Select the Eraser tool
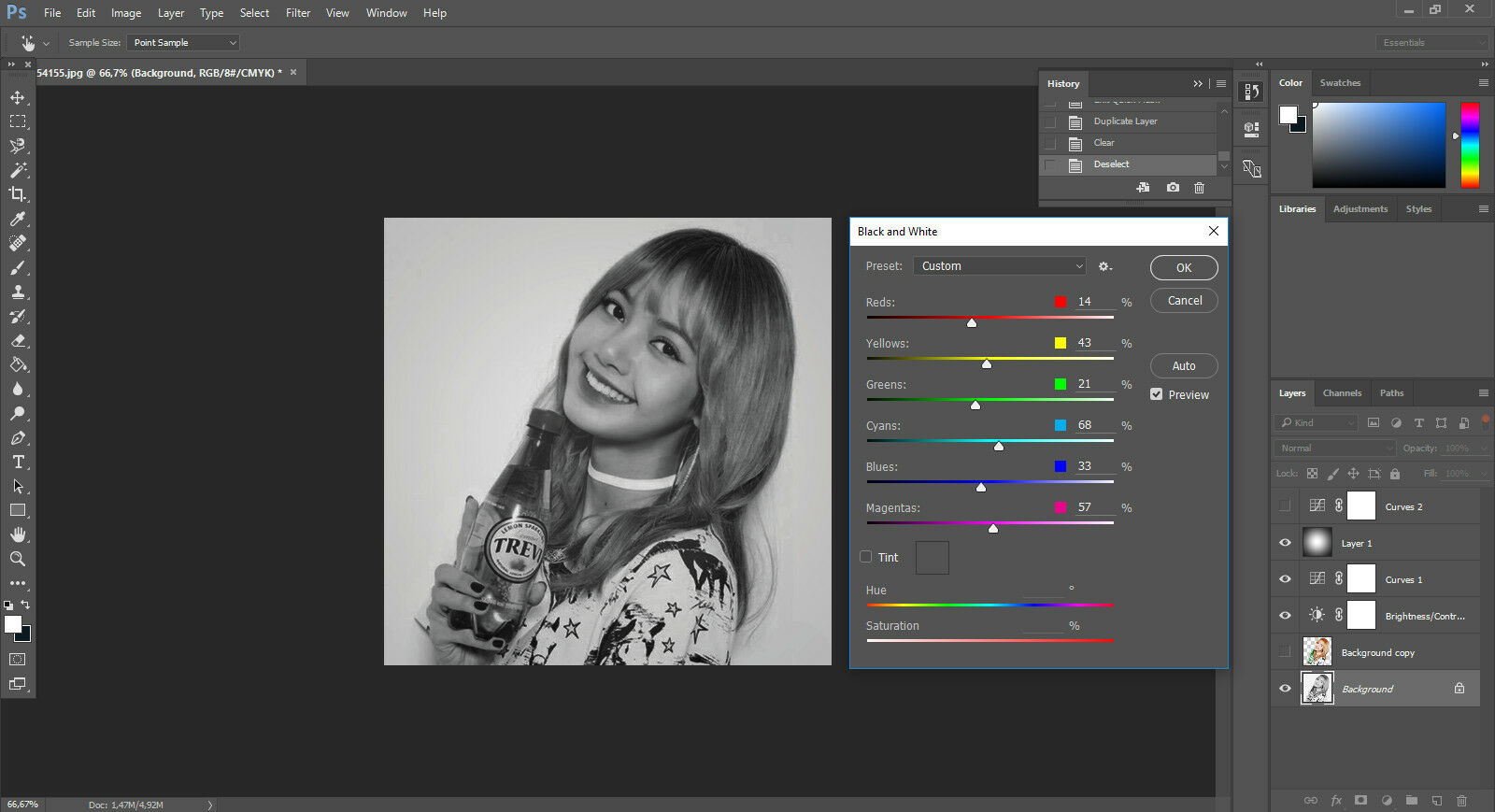This screenshot has width=1495, height=812. coord(18,340)
